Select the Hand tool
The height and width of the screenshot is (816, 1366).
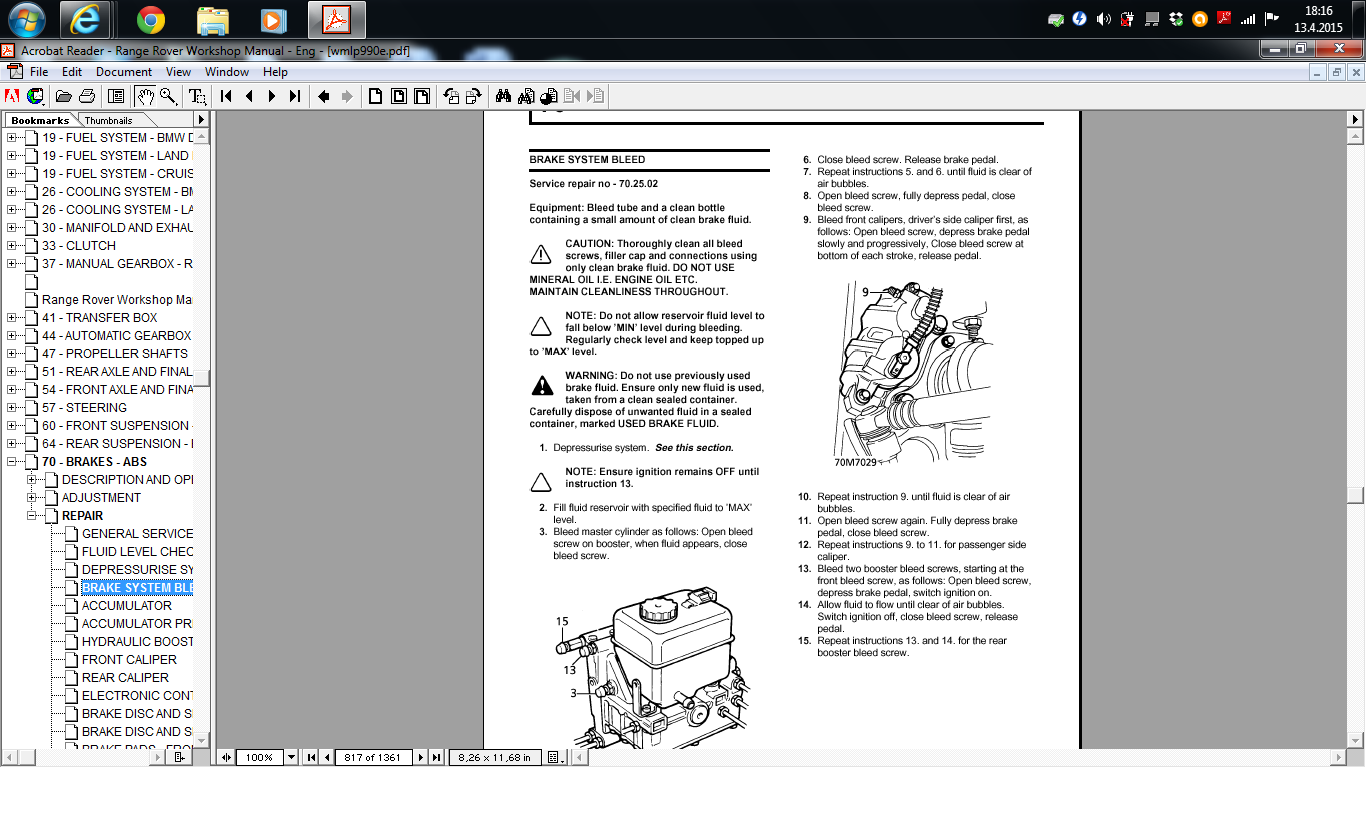pyautogui.click(x=145, y=96)
